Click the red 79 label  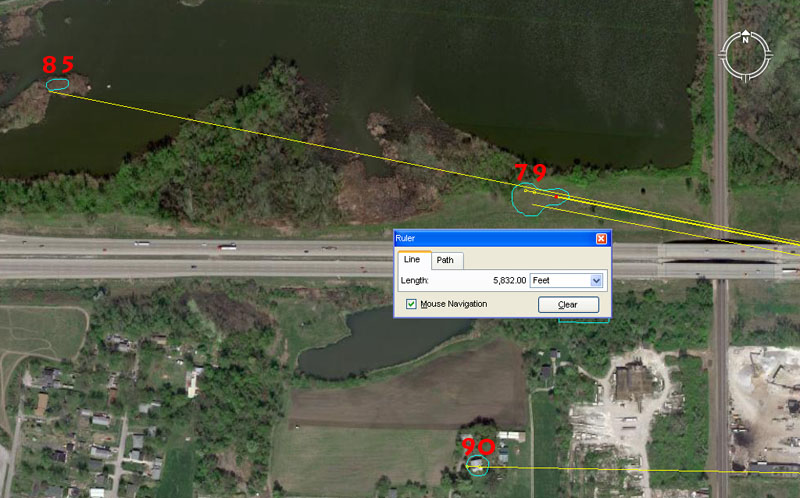pos(530,172)
